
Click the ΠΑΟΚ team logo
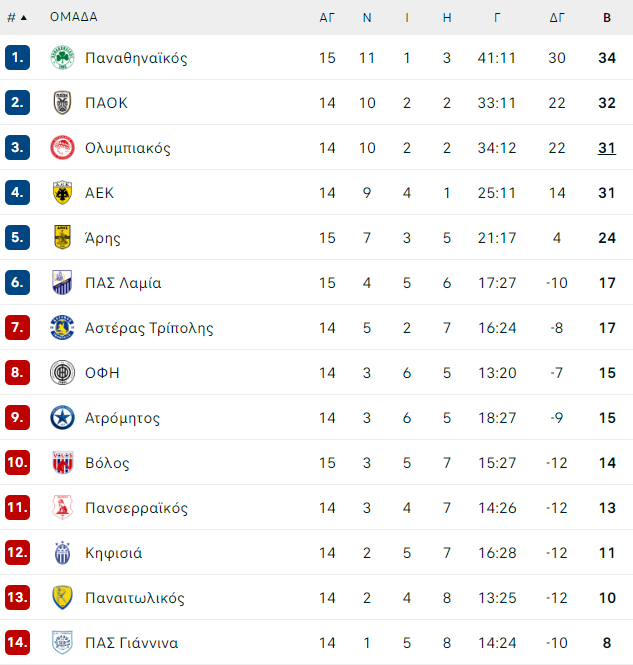click(62, 103)
